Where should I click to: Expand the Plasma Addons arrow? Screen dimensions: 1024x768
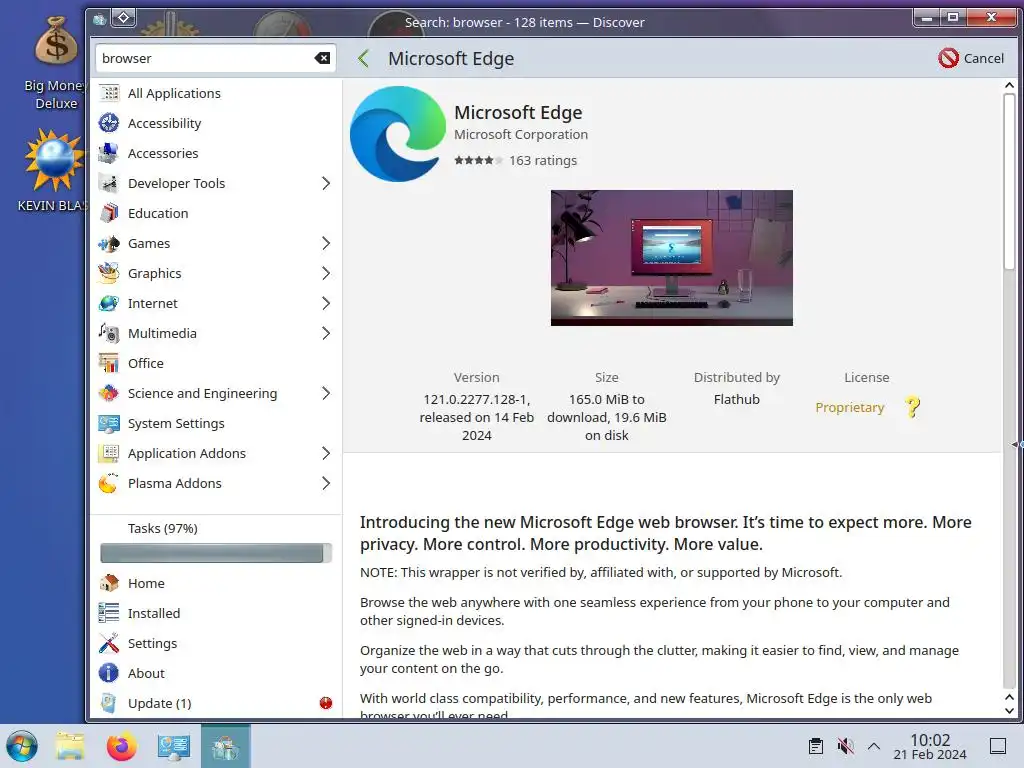click(326, 484)
